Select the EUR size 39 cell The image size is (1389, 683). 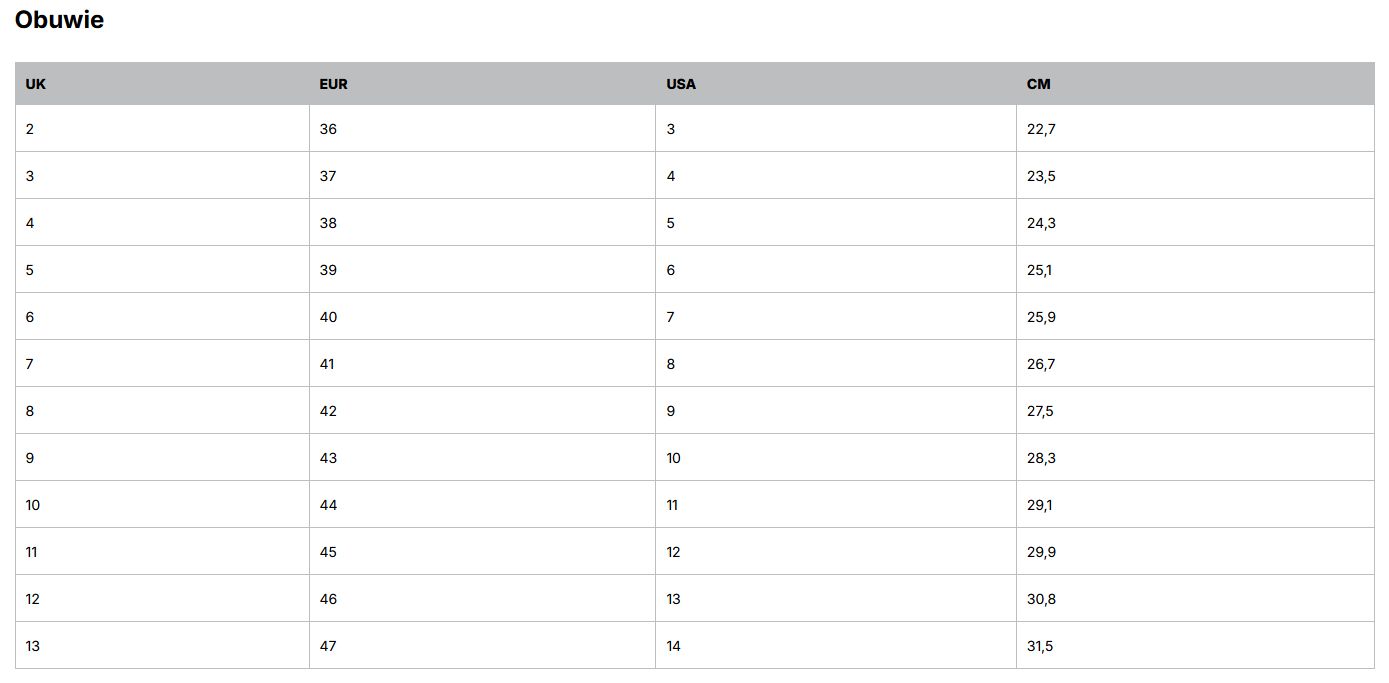click(x=328, y=270)
